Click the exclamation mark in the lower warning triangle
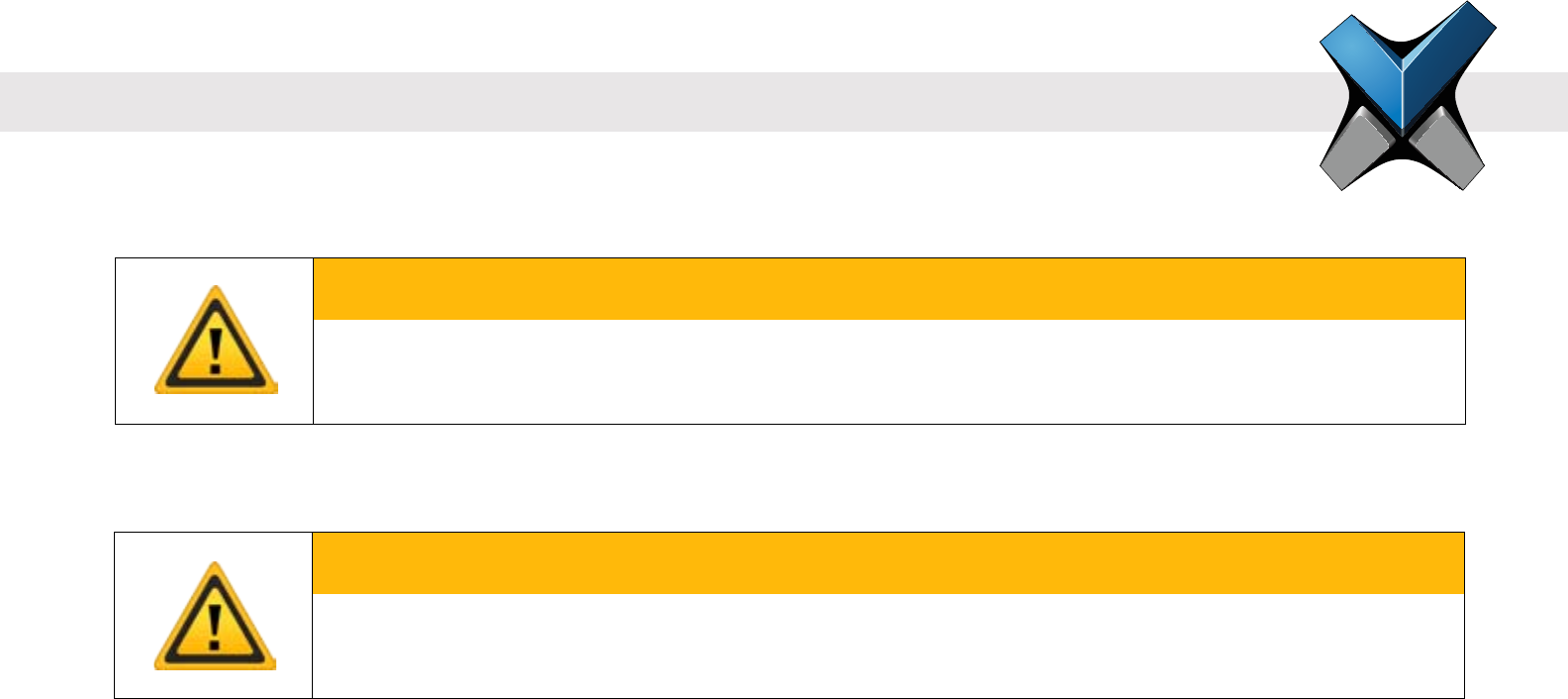Screen dimensions: 1568x699 pos(215,626)
